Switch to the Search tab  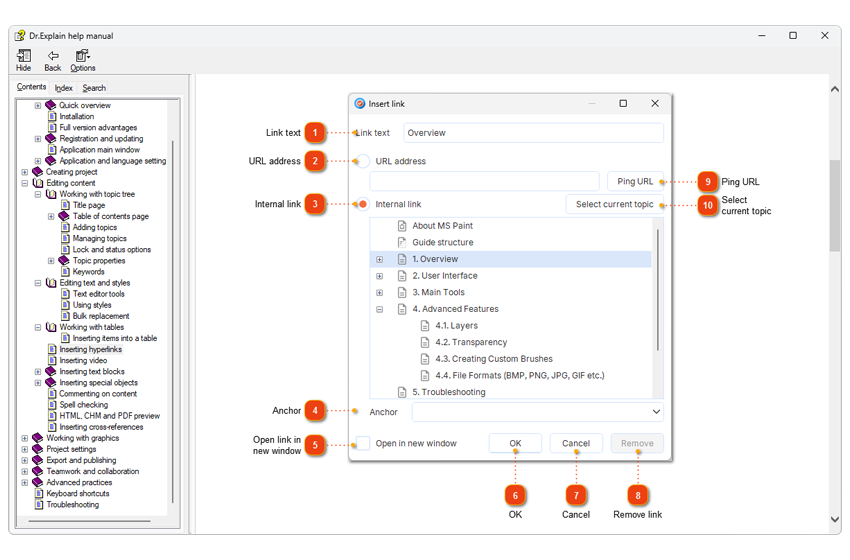(x=94, y=88)
